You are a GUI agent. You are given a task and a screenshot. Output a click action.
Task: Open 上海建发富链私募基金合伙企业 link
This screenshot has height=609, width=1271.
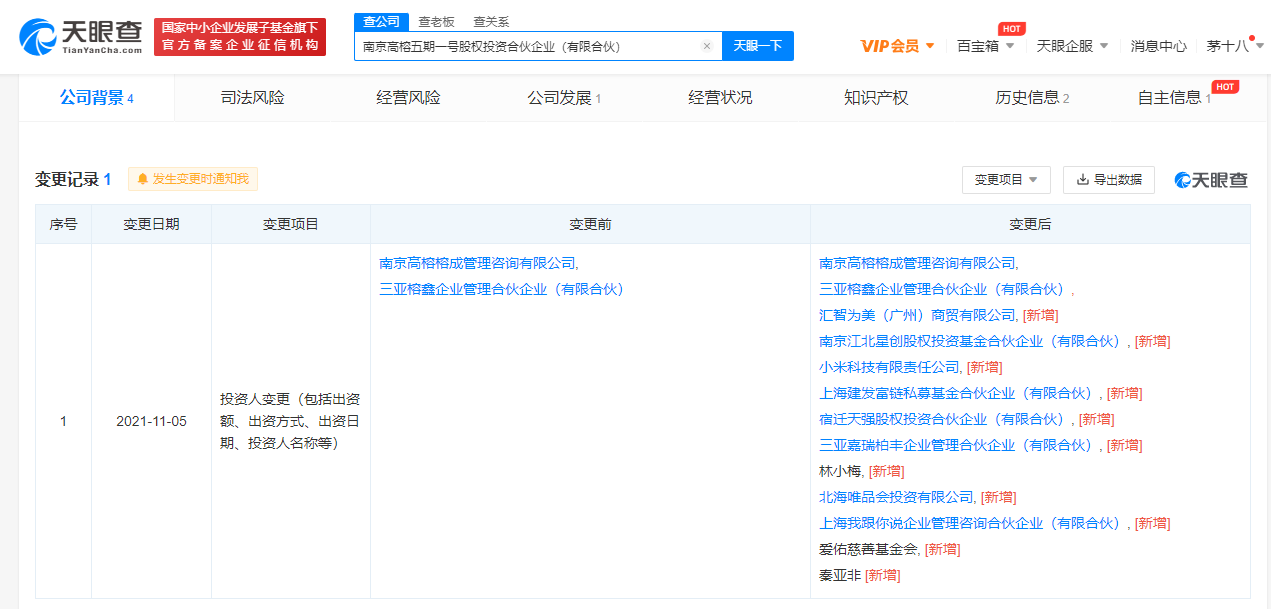[957, 393]
